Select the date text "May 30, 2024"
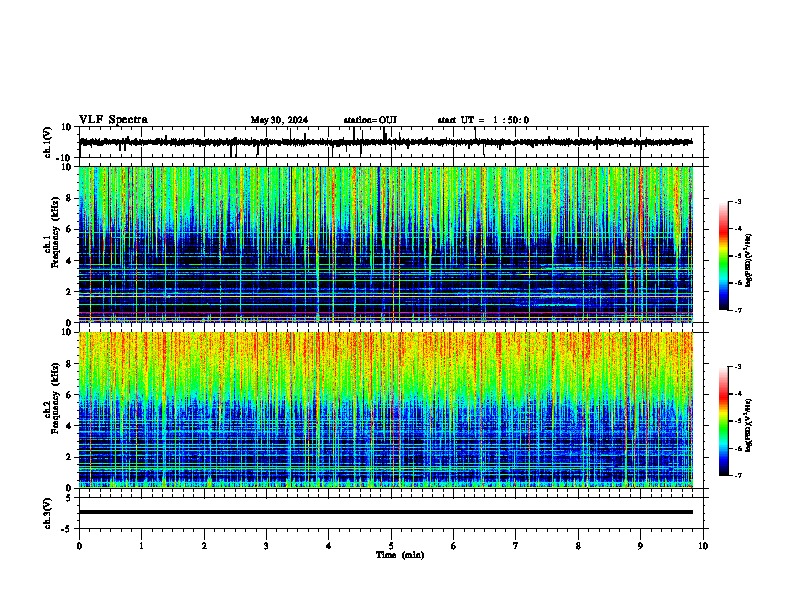The height and width of the screenshot is (612, 792). 279,120
